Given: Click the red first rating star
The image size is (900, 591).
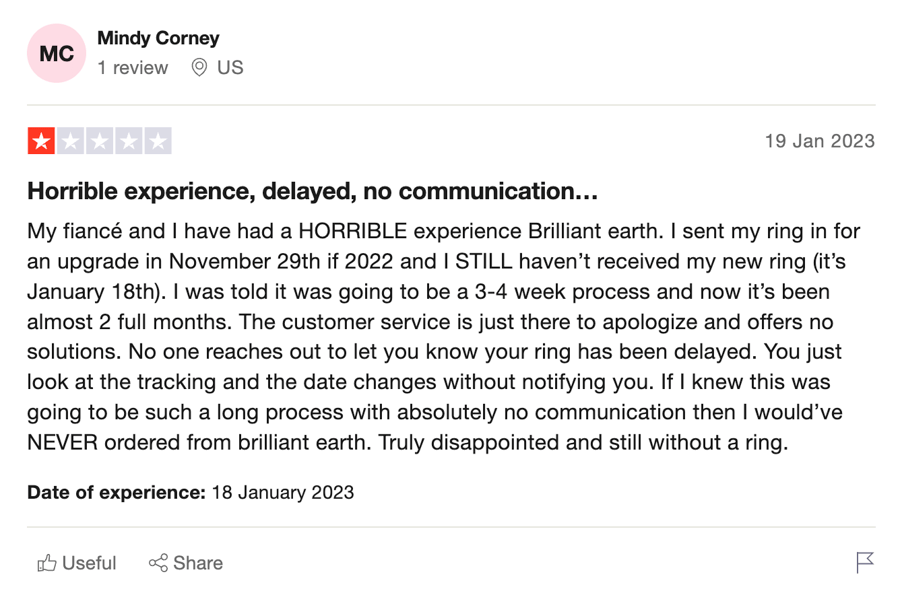Looking at the screenshot, I should pyautogui.click(x=41, y=141).
